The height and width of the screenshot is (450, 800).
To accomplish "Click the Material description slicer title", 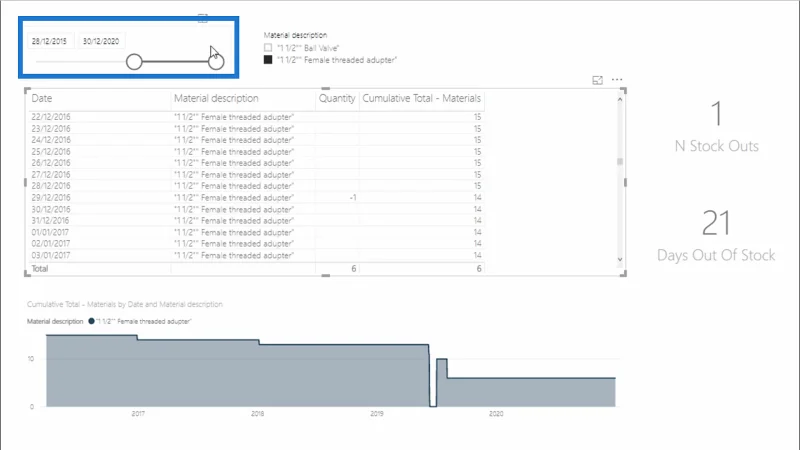I will [x=295, y=35].
